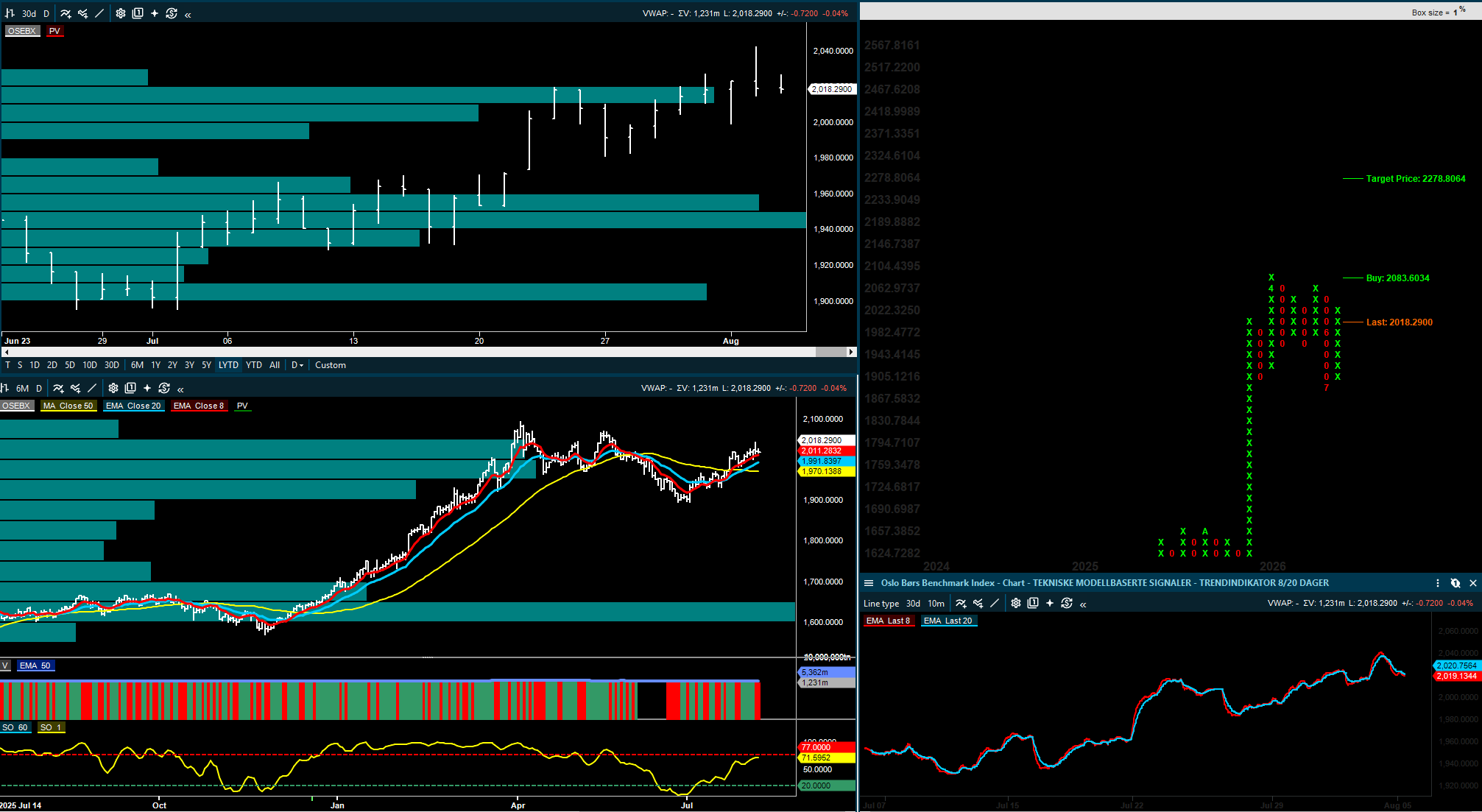The width and height of the screenshot is (1482, 812).
Task: Click the 10D range button
Action: [90, 365]
